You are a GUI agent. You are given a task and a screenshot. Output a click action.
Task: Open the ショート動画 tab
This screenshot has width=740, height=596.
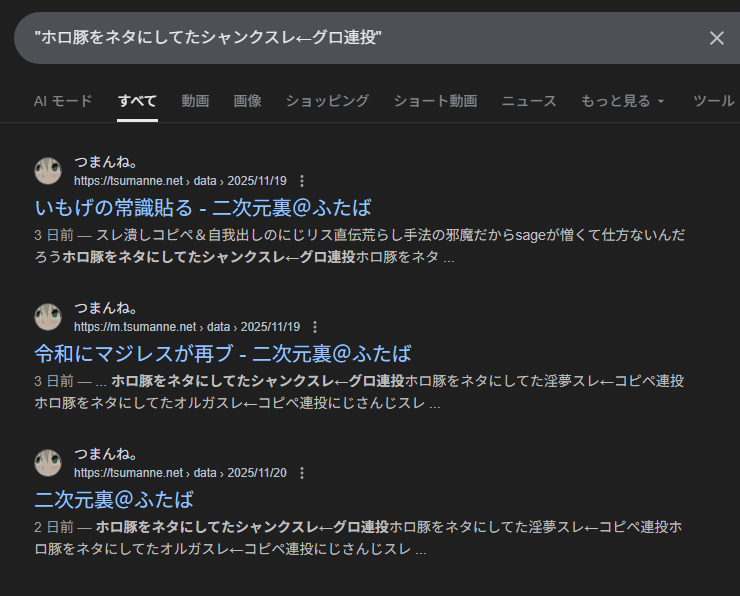click(x=435, y=101)
